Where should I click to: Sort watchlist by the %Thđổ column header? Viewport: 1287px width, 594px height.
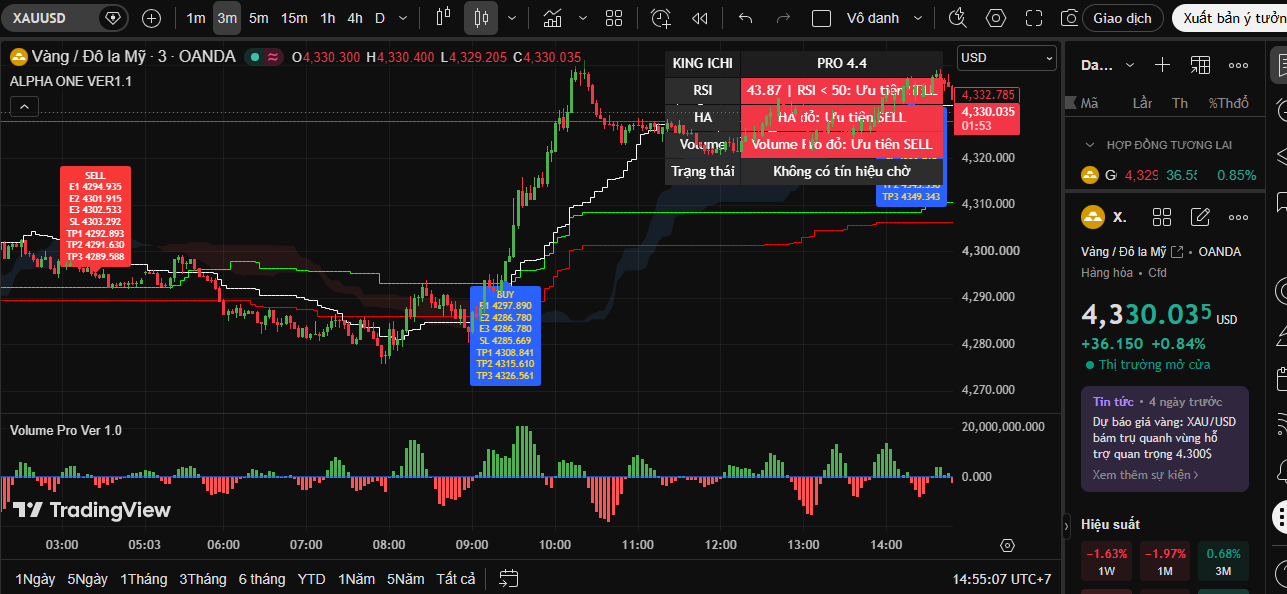click(x=1229, y=103)
